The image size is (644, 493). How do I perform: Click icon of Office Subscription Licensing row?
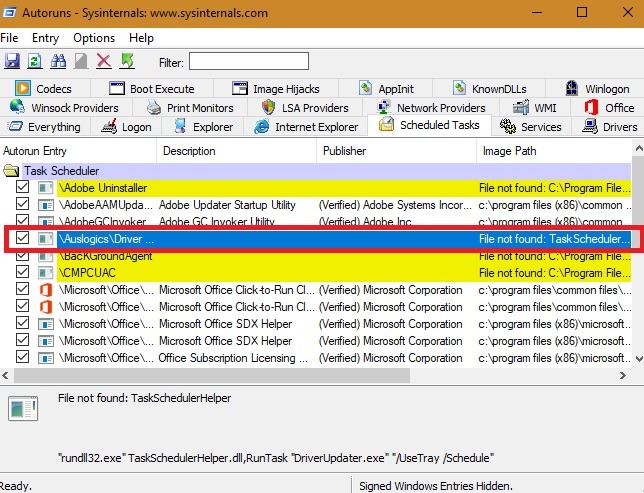click(45, 358)
